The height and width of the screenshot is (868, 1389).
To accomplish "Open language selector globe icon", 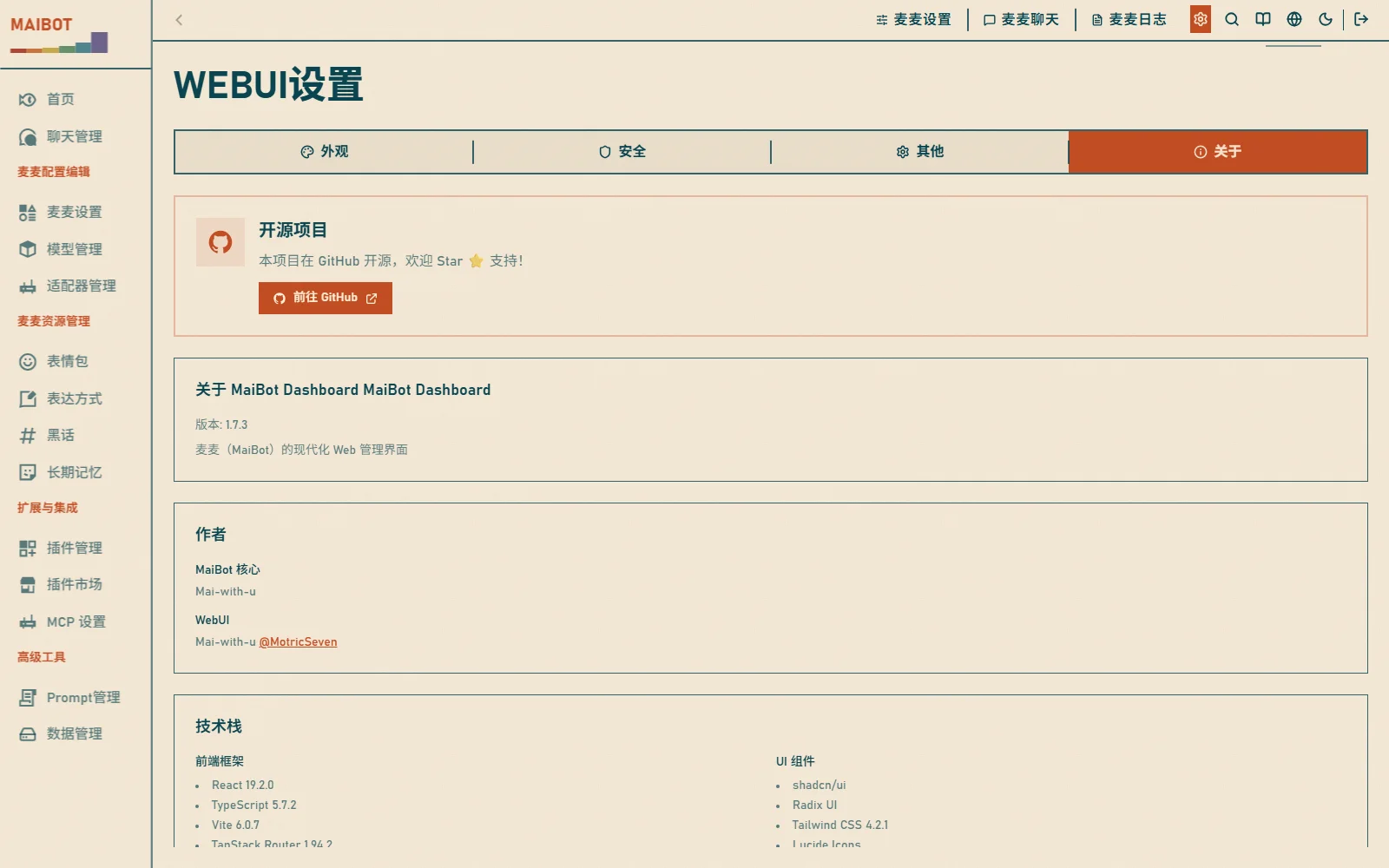I will [x=1294, y=19].
